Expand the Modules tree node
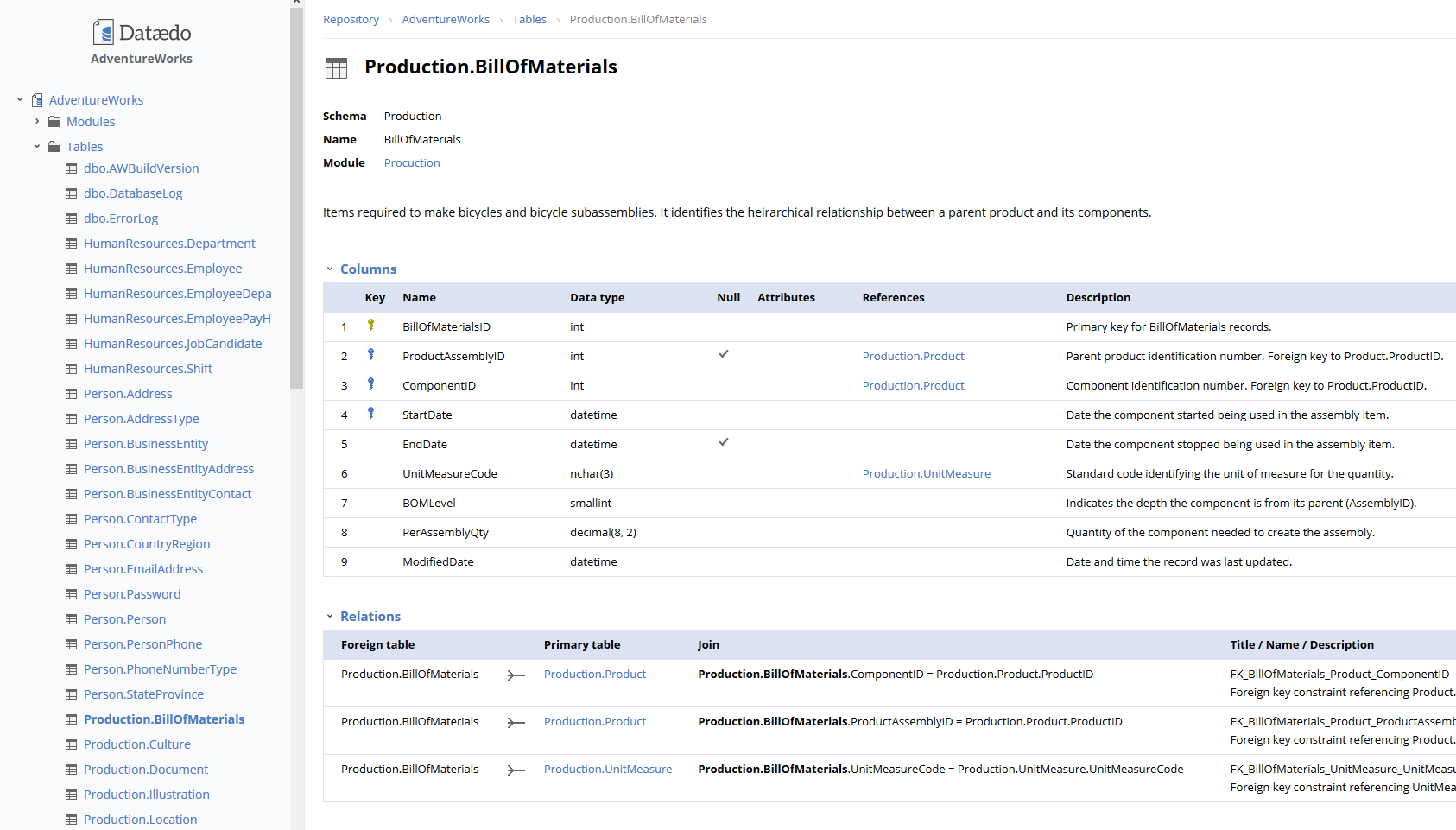Viewport: 1456px width, 830px height. coord(37,122)
